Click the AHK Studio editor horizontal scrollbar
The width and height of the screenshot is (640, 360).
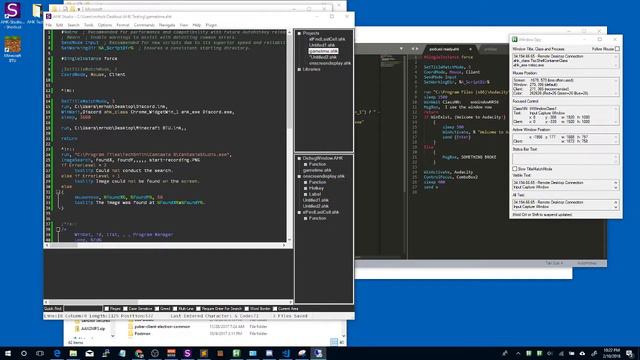pos(165,245)
